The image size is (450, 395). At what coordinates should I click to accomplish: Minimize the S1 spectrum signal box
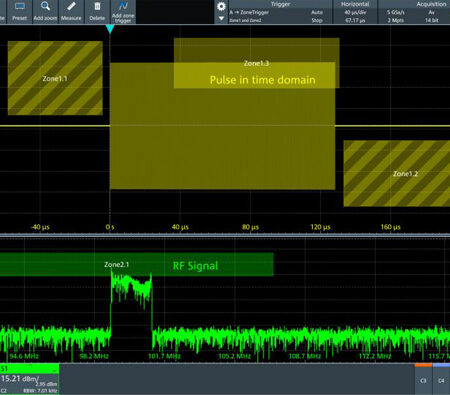pos(54,369)
